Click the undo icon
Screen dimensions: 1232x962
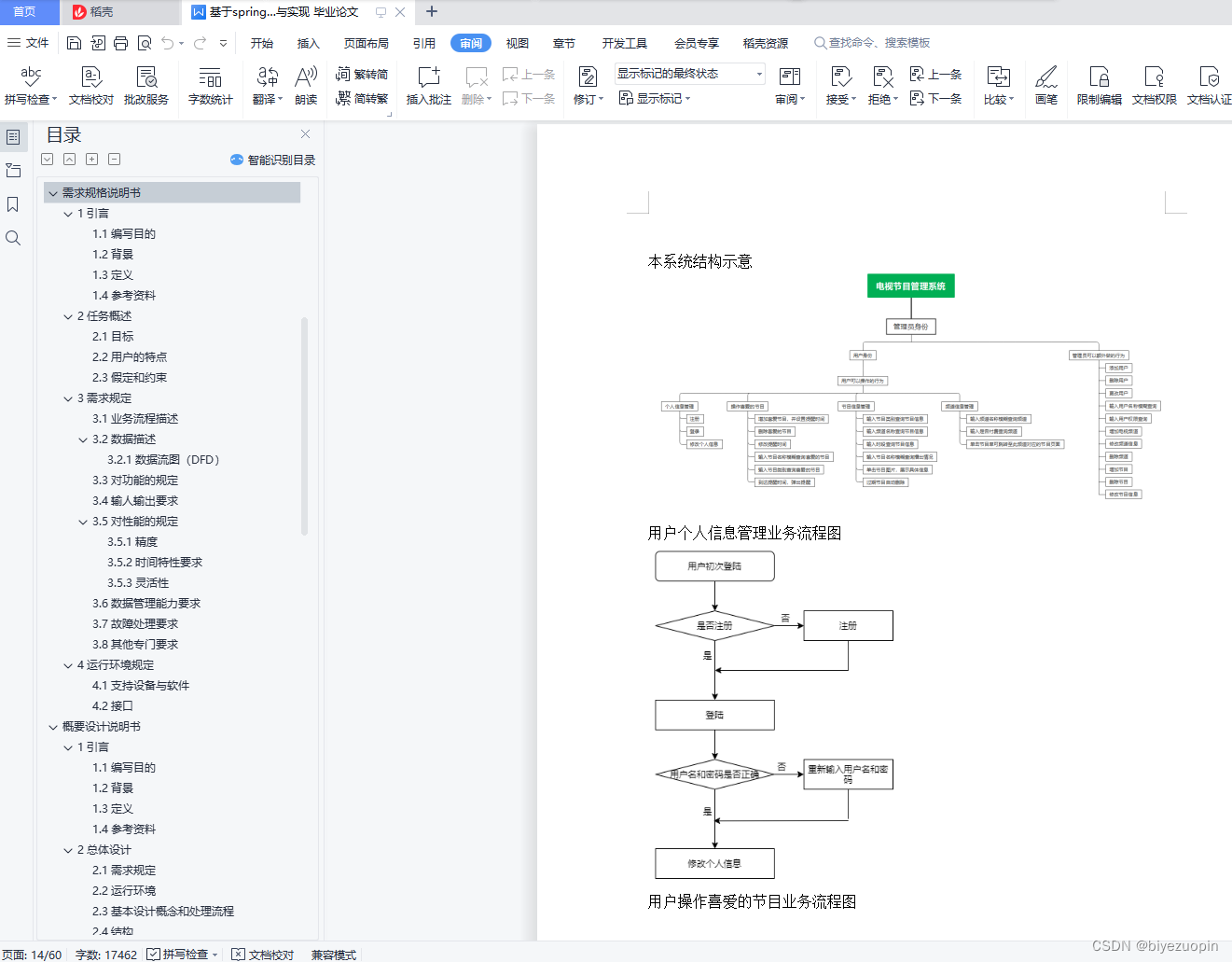point(168,43)
